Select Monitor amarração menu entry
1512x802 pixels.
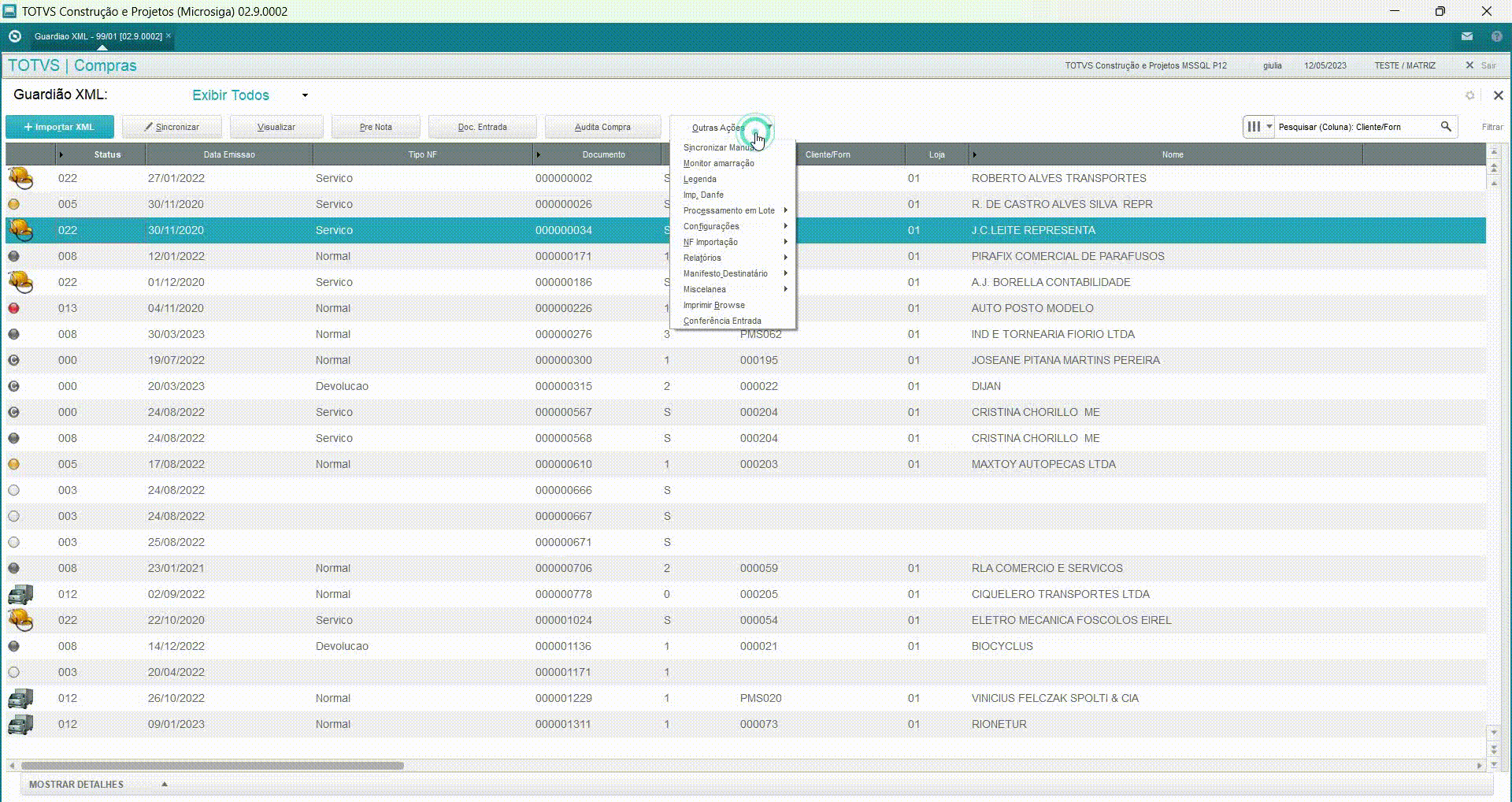pyautogui.click(x=733, y=163)
